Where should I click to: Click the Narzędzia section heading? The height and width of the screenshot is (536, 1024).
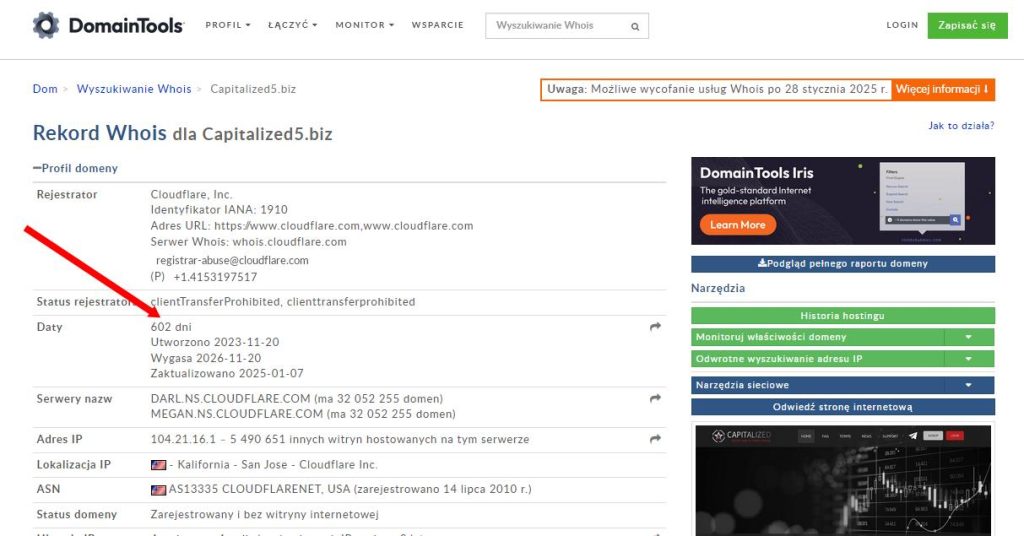pyautogui.click(x=718, y=288)
